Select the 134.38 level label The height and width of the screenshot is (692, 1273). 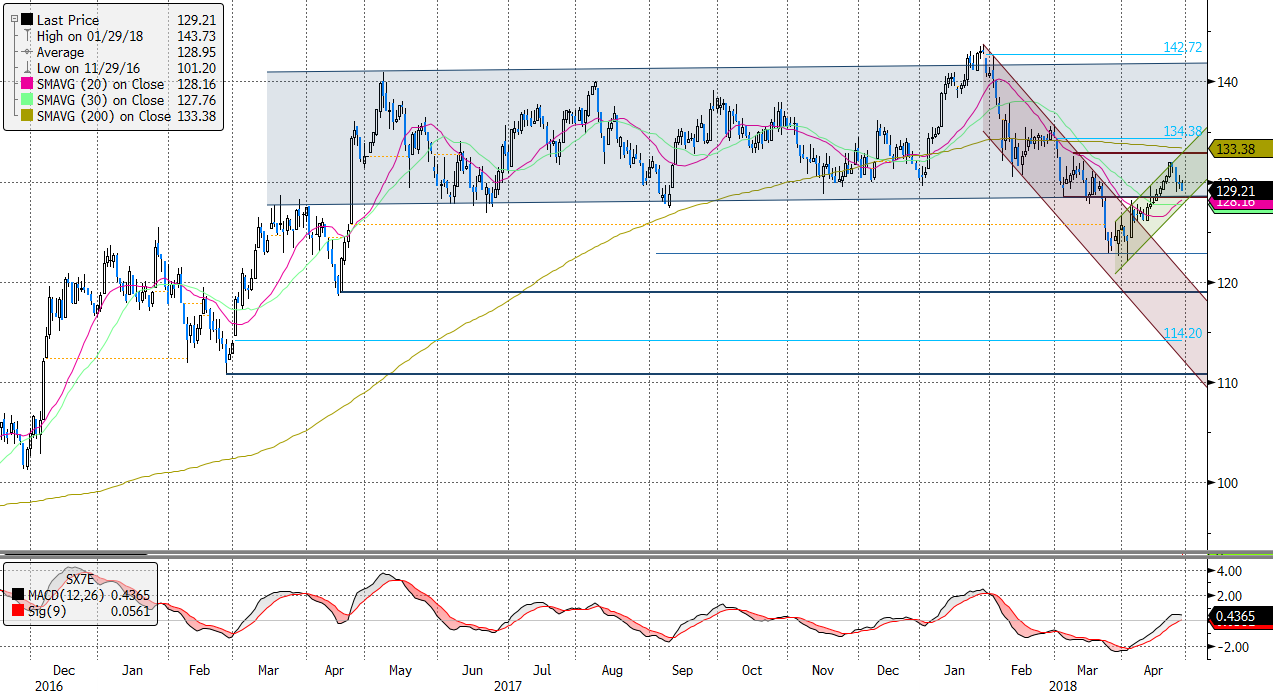click(1183, 131)
